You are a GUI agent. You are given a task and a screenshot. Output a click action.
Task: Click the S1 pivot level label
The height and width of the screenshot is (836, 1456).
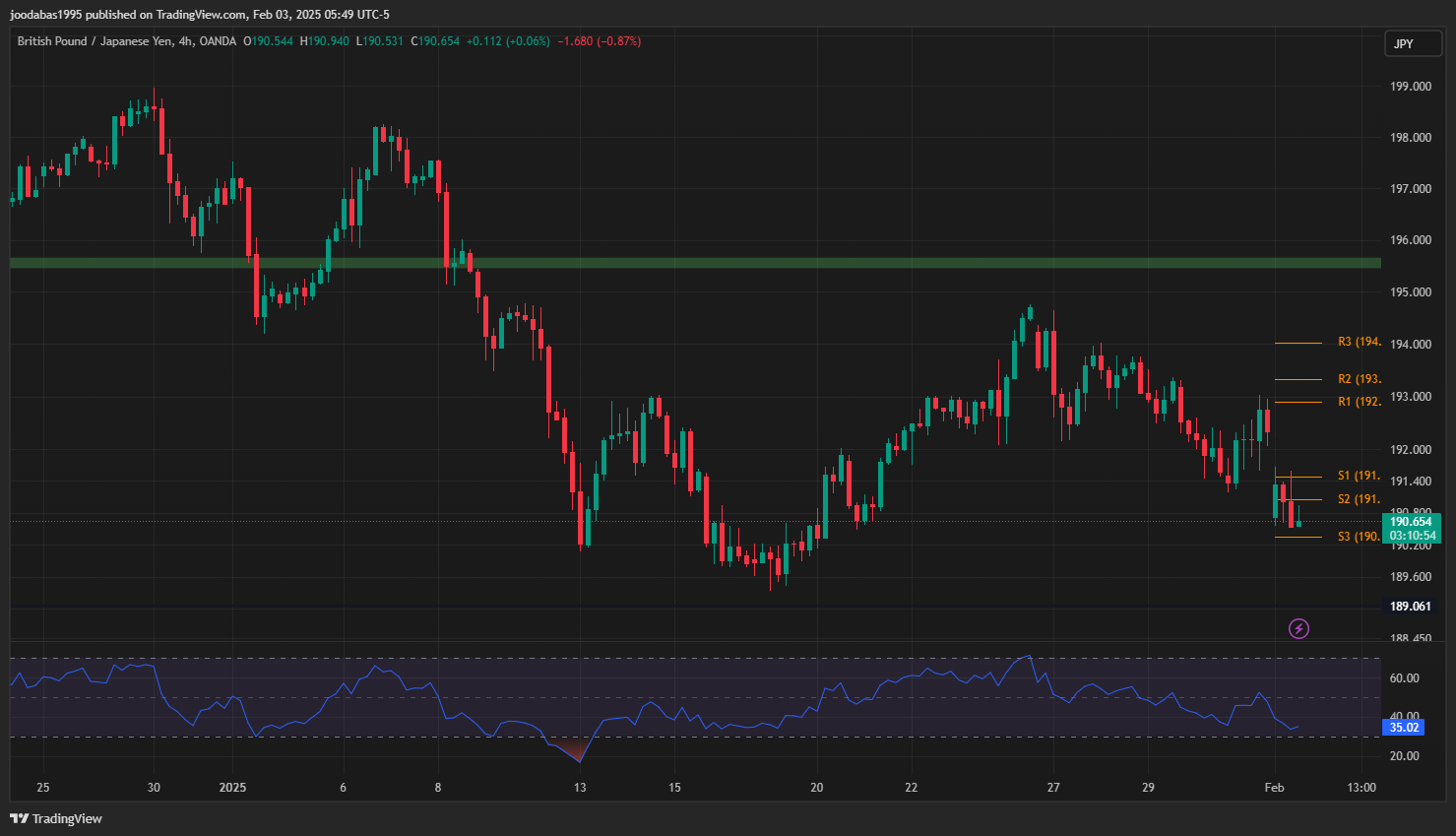(1360, 476)
